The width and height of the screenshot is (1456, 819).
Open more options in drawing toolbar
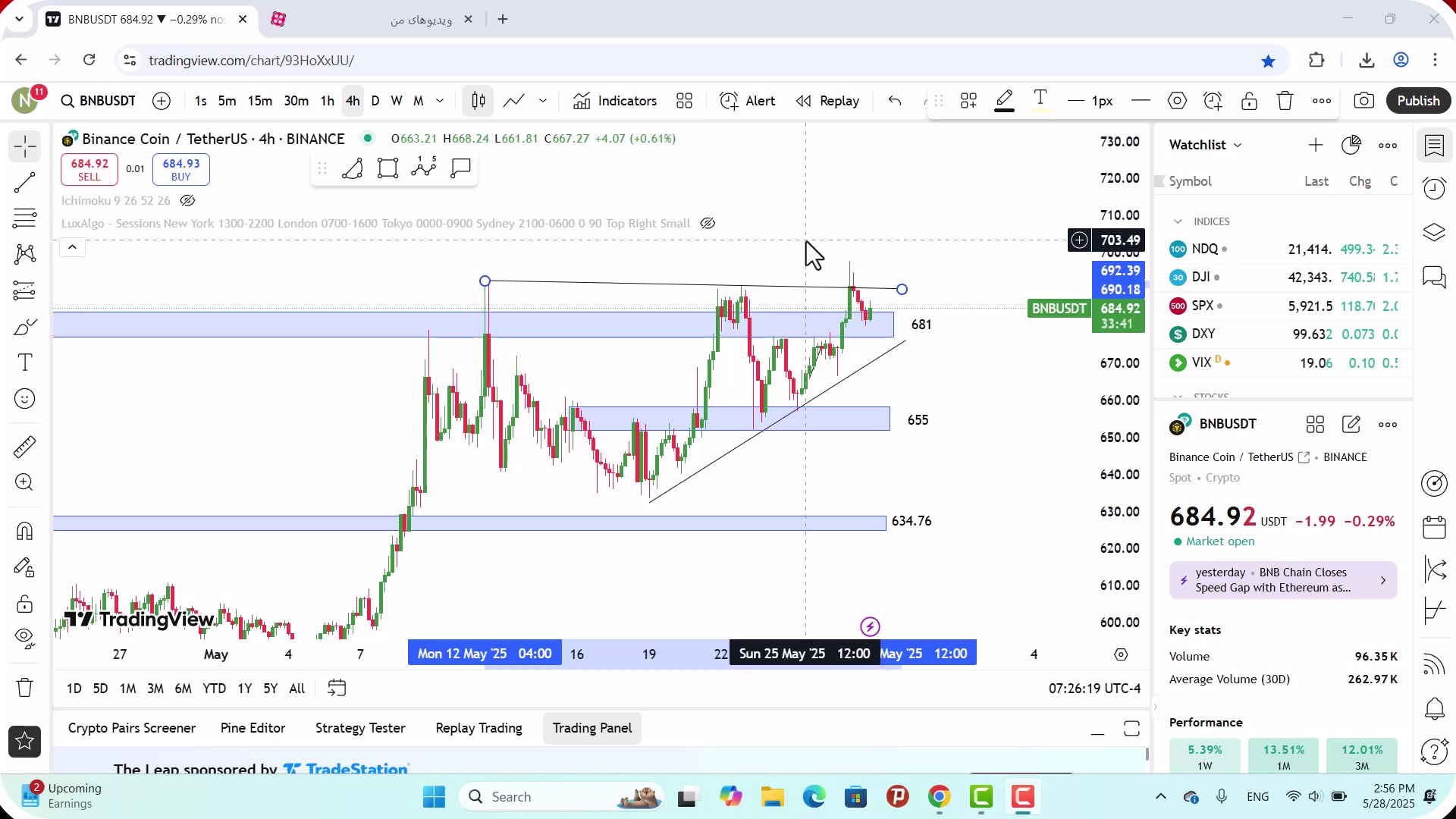coord(1322,101)
